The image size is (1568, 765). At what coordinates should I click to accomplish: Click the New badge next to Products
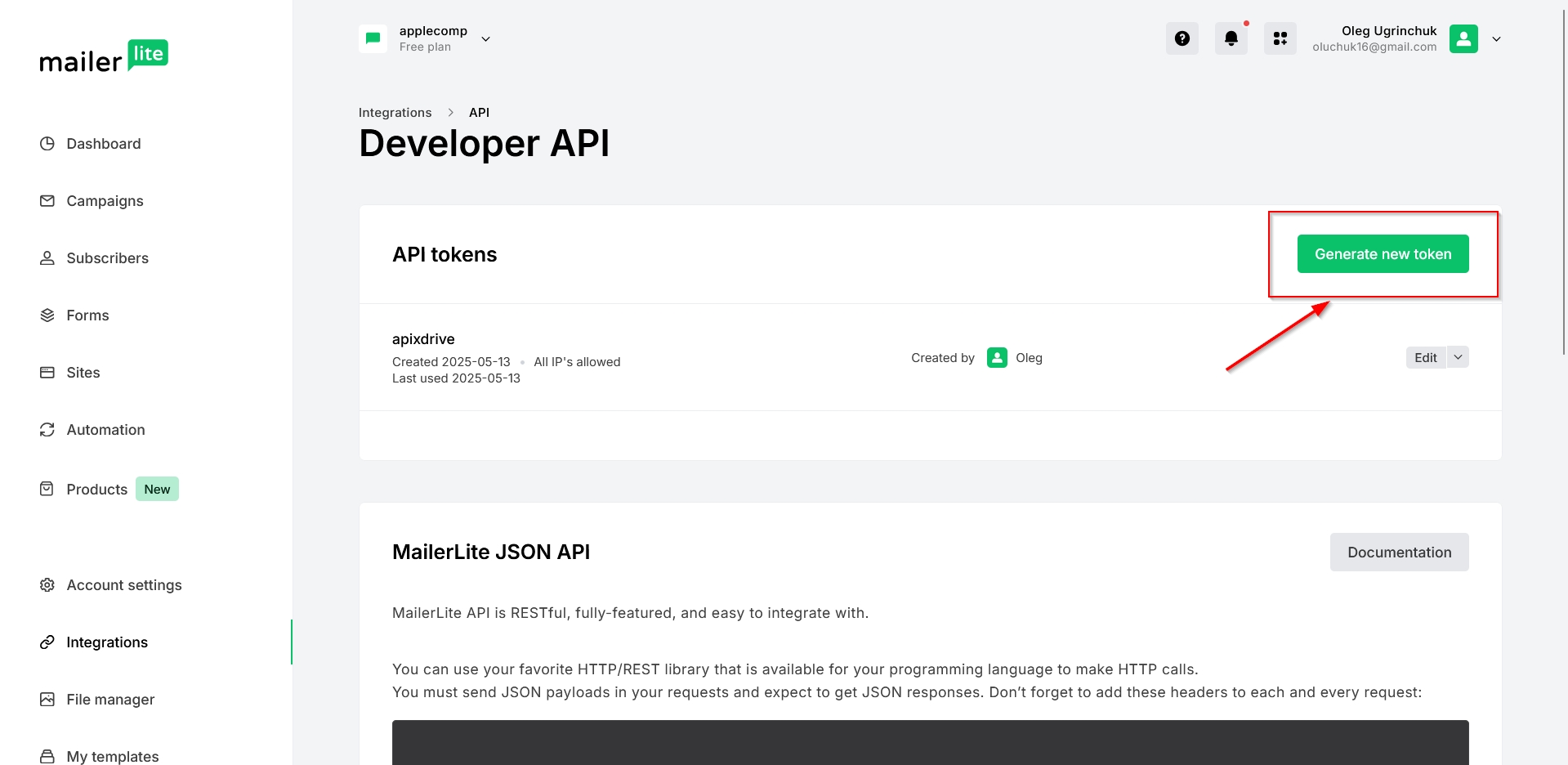tap(157, 489)
